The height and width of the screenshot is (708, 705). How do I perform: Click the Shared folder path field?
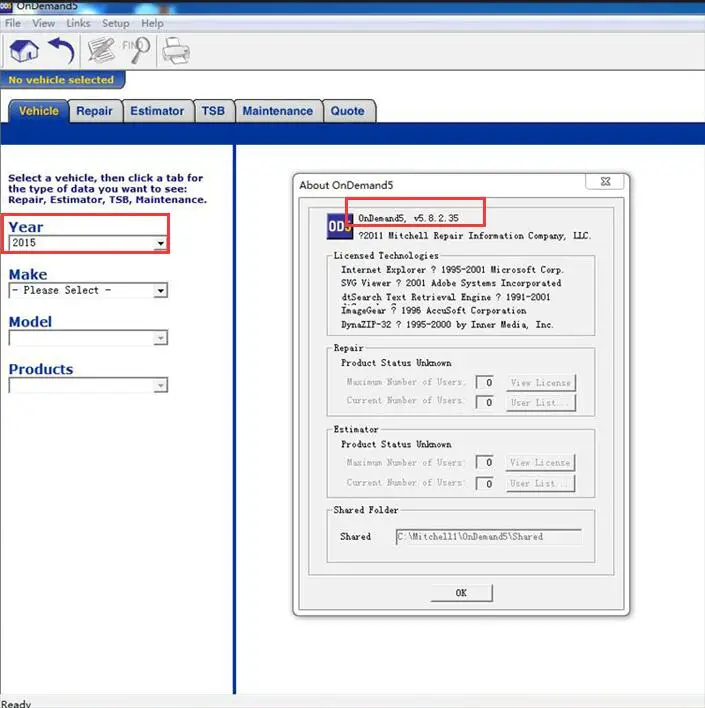(x=489, y=537)
